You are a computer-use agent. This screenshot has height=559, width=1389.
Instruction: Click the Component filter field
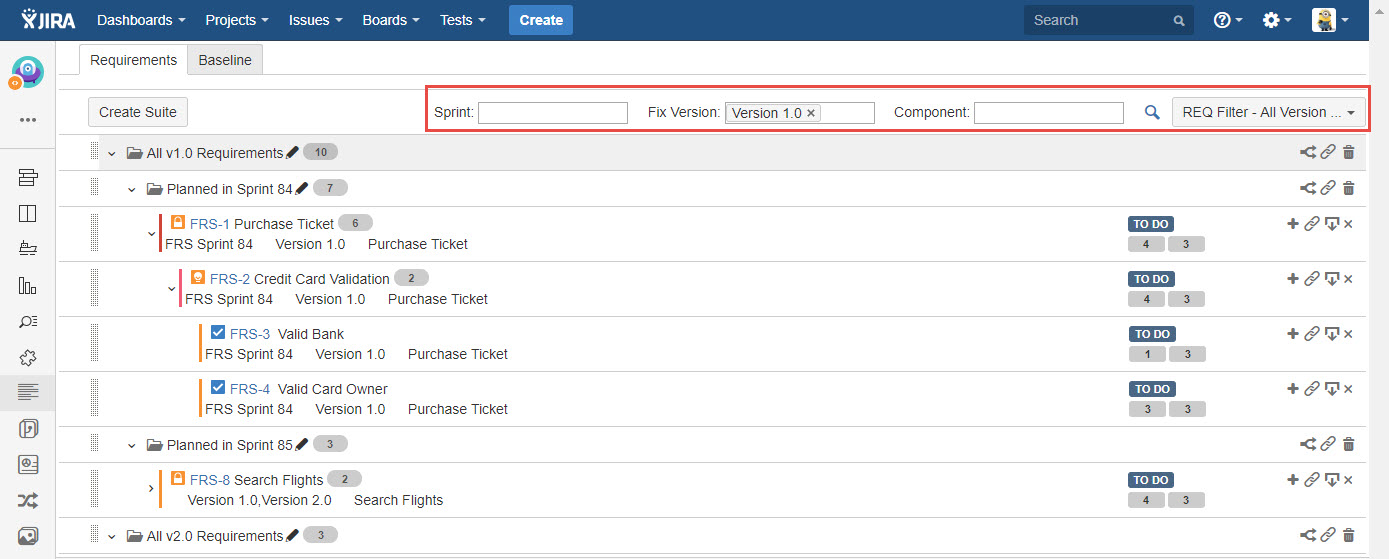[x=1049, y=113]
